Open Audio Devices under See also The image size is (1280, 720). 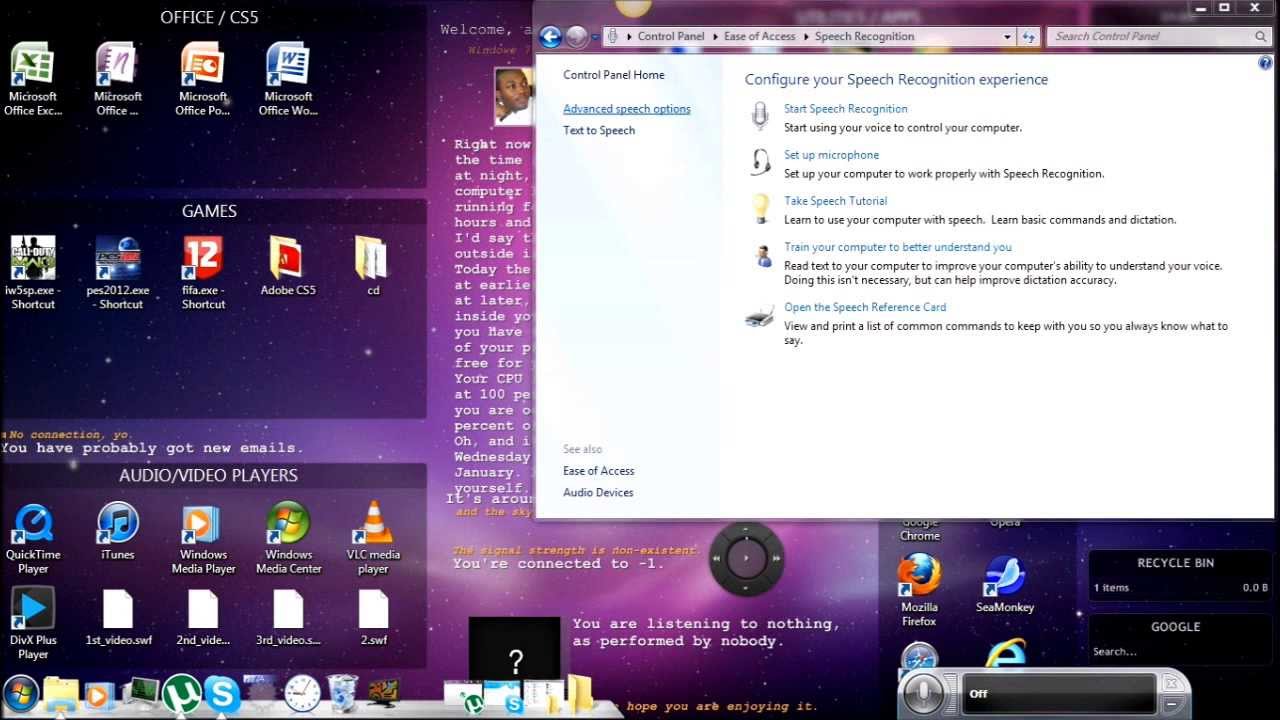[598, 492]
